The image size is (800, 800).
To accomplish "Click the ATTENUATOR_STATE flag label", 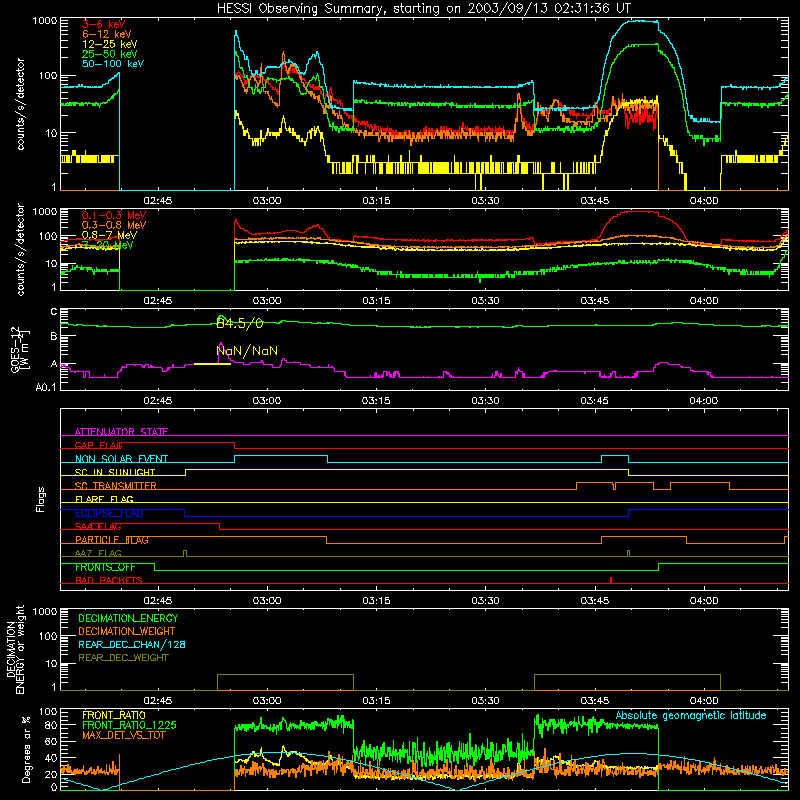I will pos(121,432).
